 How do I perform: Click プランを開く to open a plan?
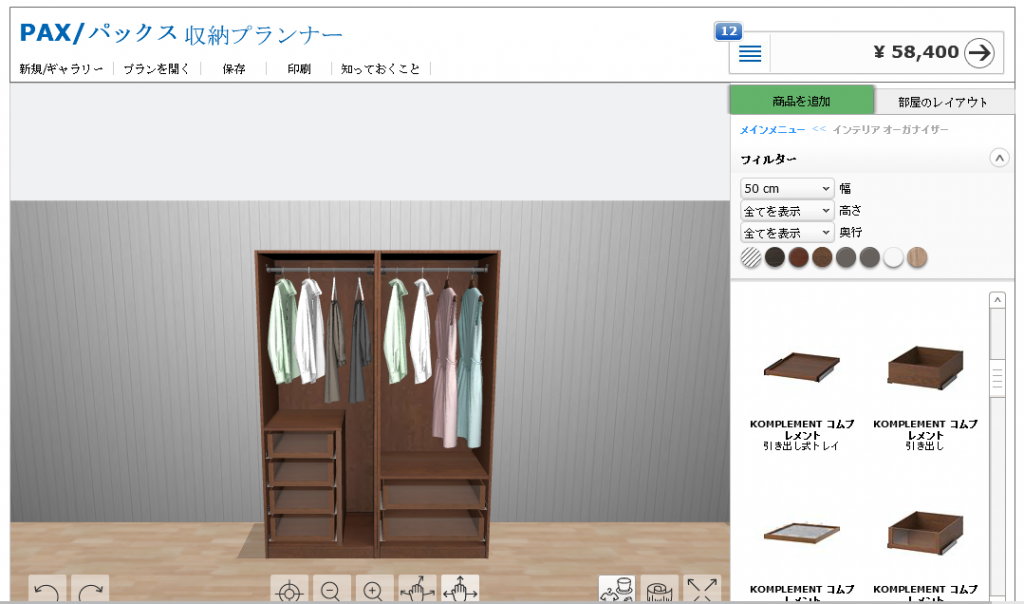156,69
